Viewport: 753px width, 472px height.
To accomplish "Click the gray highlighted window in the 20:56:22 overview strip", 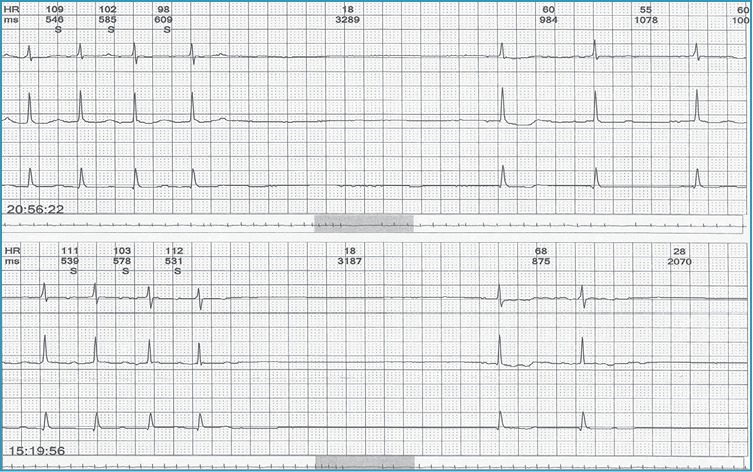I will pos(364,224).
